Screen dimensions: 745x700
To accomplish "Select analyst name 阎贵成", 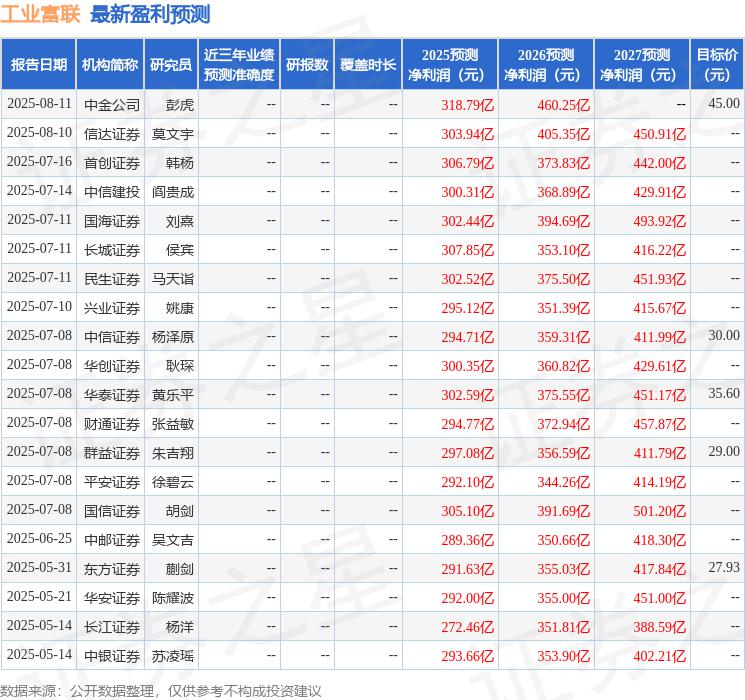I will tap(173, 192).
